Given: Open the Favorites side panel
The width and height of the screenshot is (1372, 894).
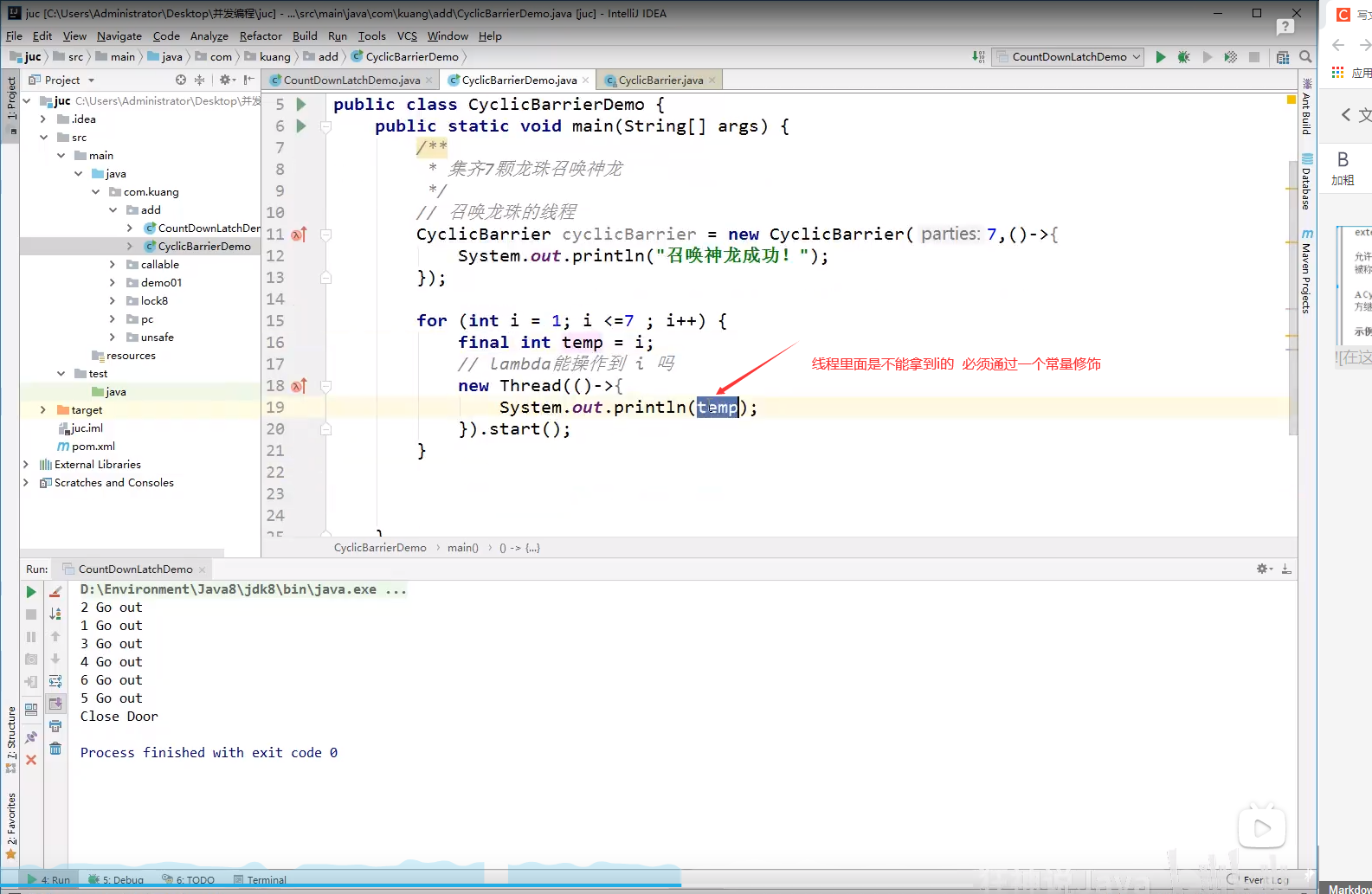Looking at the screenshot, I should pyautogui.click(x=11, y=825).
